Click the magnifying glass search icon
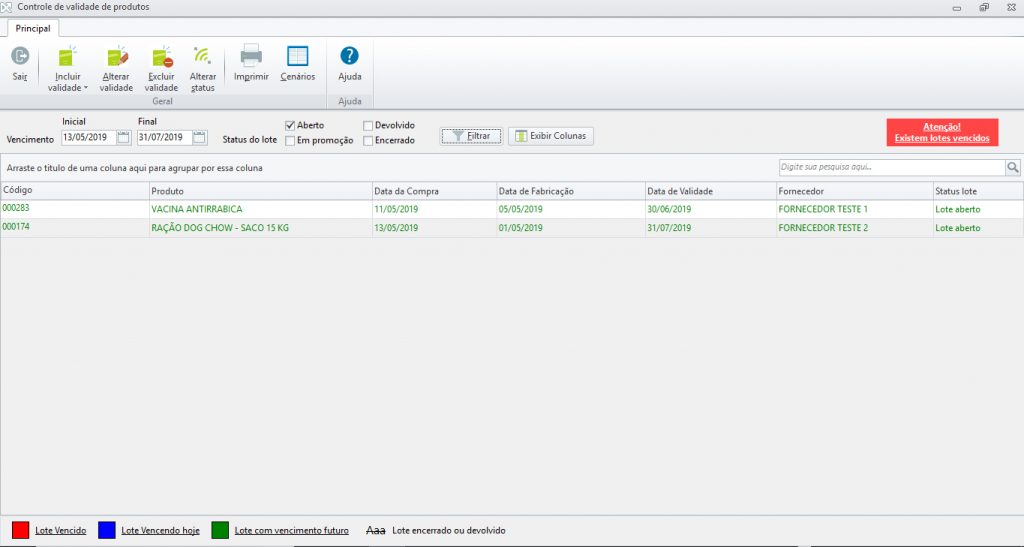Viewport: 1024px width, 547px height. pyautogui.click(x=1013, y=167)
